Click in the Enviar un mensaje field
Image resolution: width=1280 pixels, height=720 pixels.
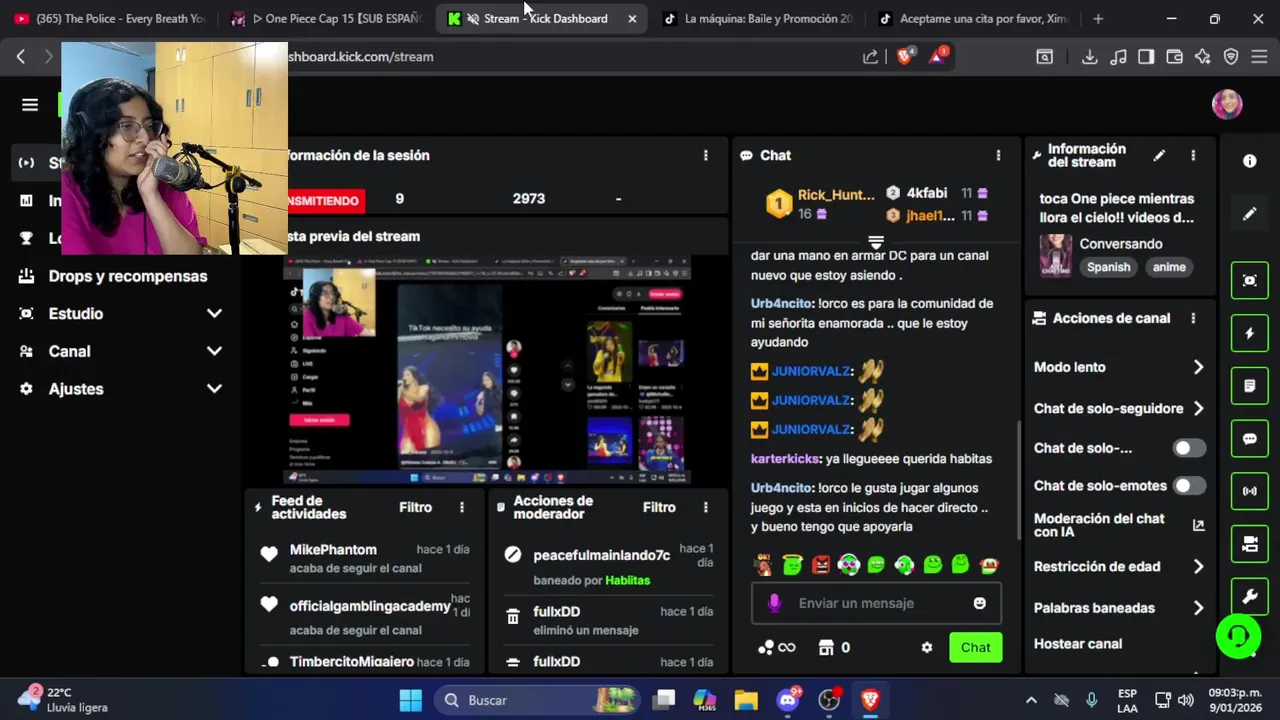coord(875,603)
